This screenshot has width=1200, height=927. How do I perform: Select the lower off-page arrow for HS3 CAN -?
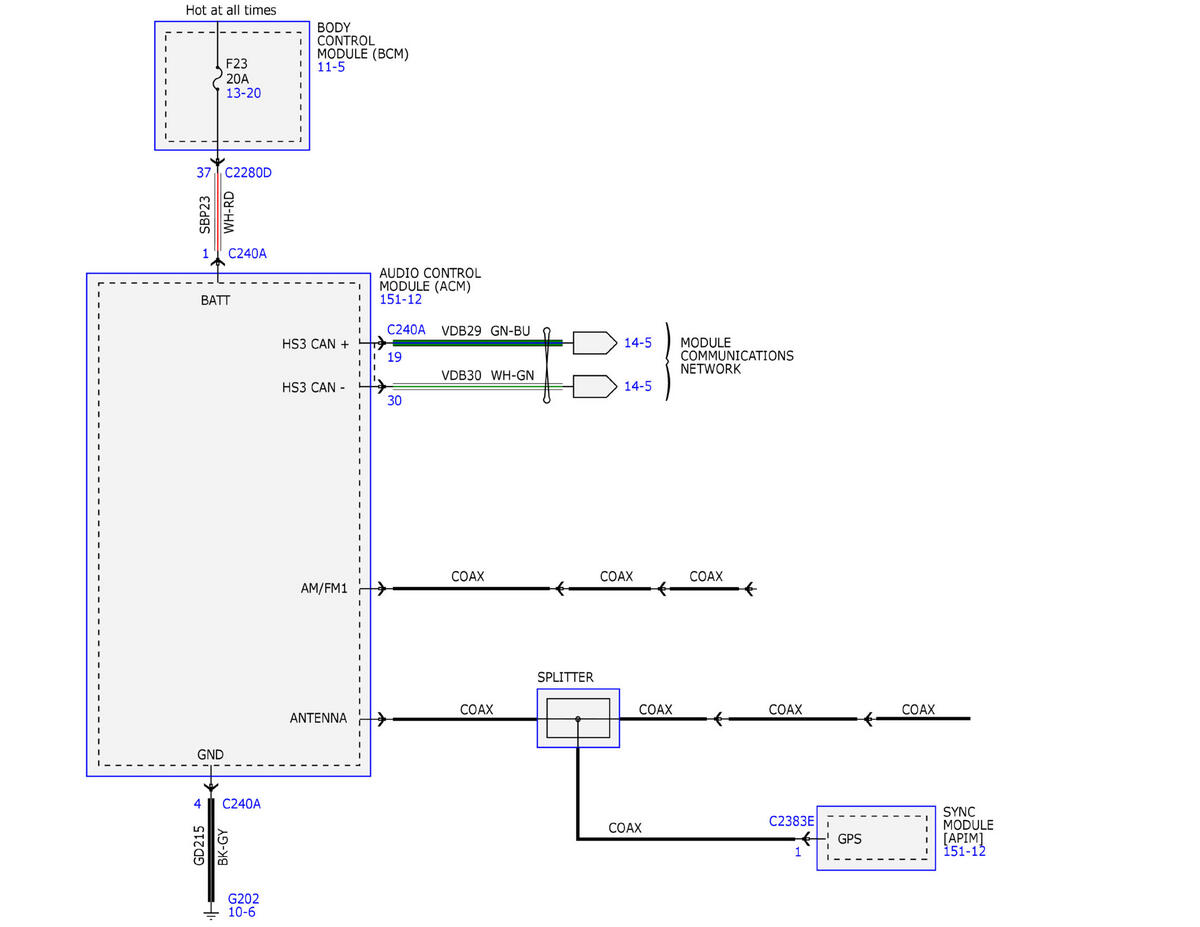pyautogui.click(x=594, y=386)
